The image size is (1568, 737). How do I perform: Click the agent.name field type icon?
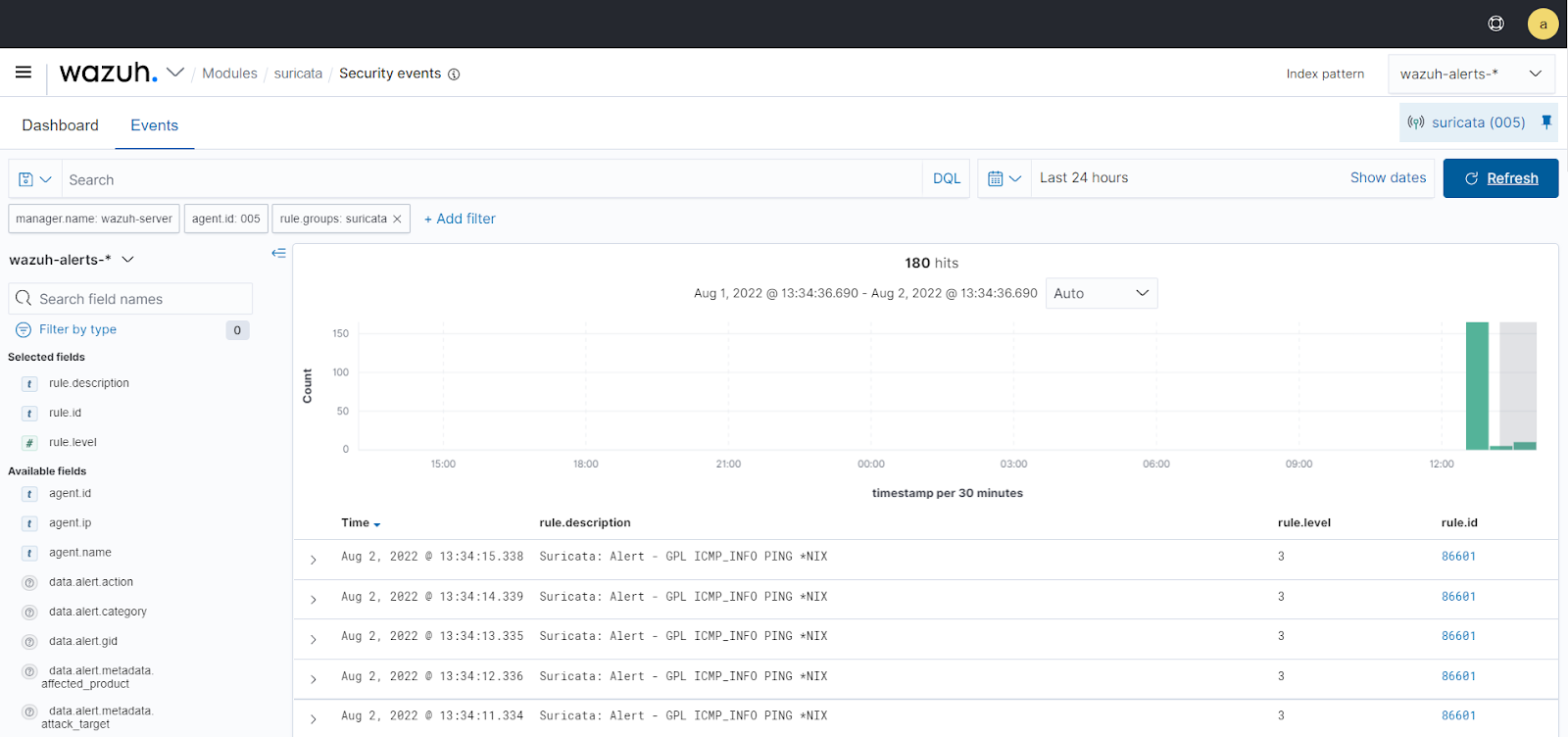click(x=29, y=553)
